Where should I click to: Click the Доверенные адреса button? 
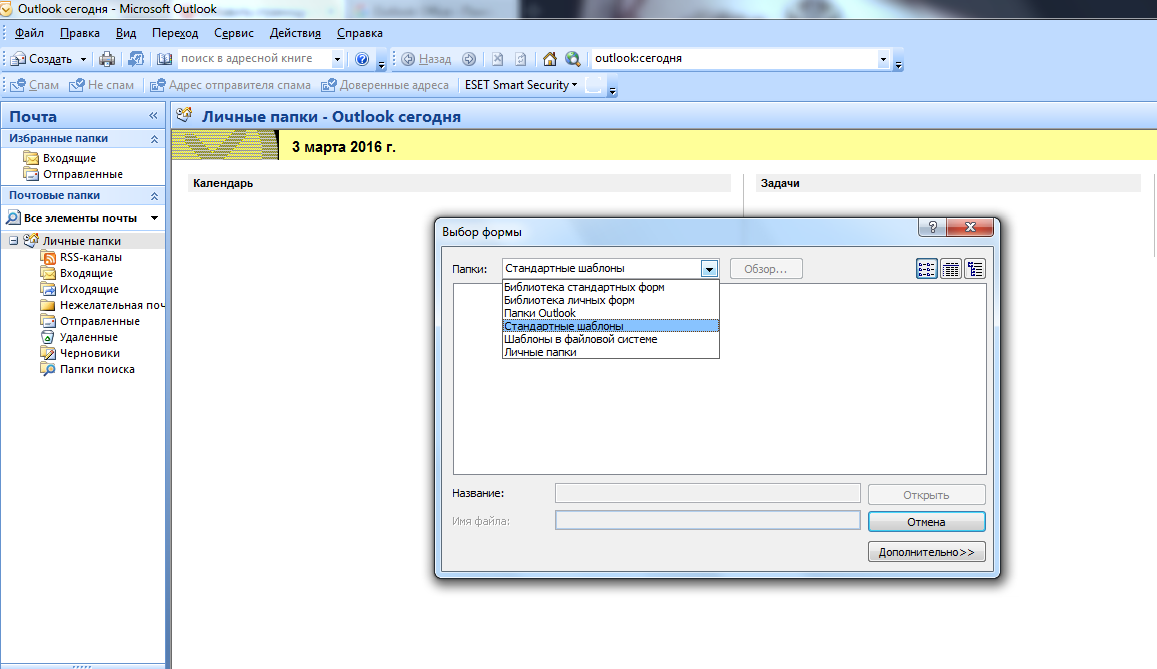(385, 85)
